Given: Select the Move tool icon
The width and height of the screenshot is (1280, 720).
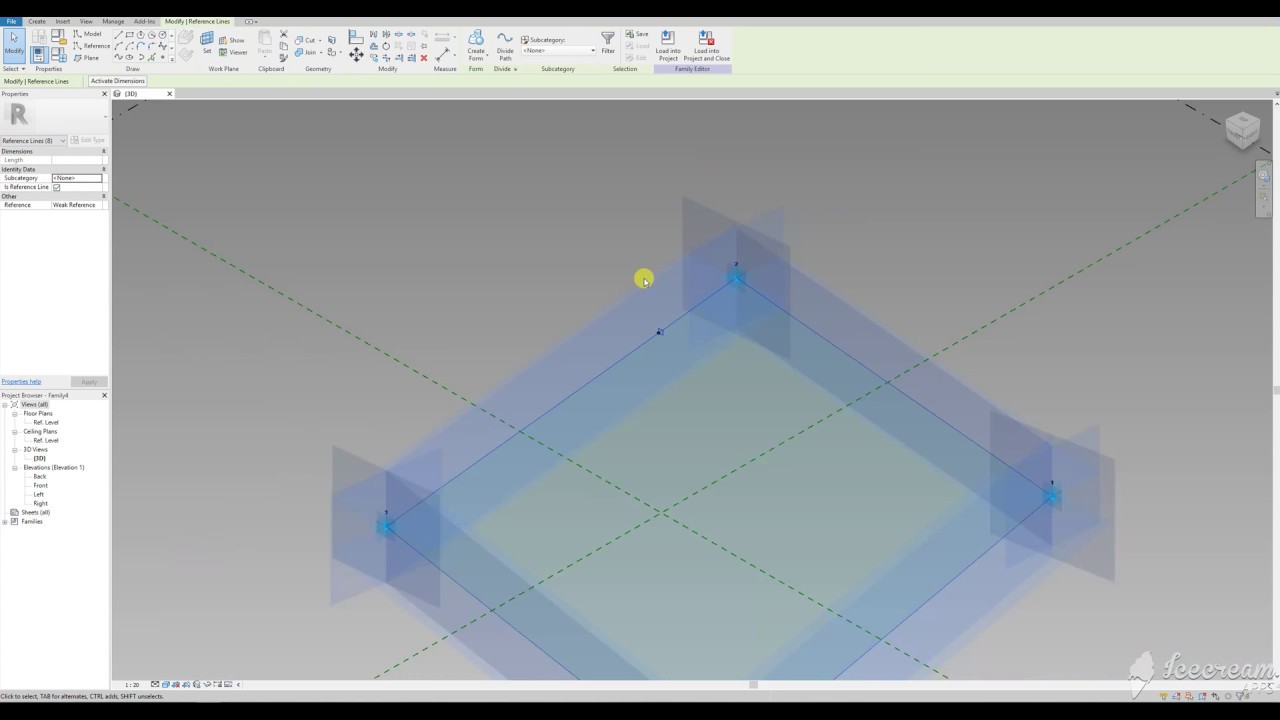Looking at the screenshot, I should pyautogui.click(x=356, y=55).
